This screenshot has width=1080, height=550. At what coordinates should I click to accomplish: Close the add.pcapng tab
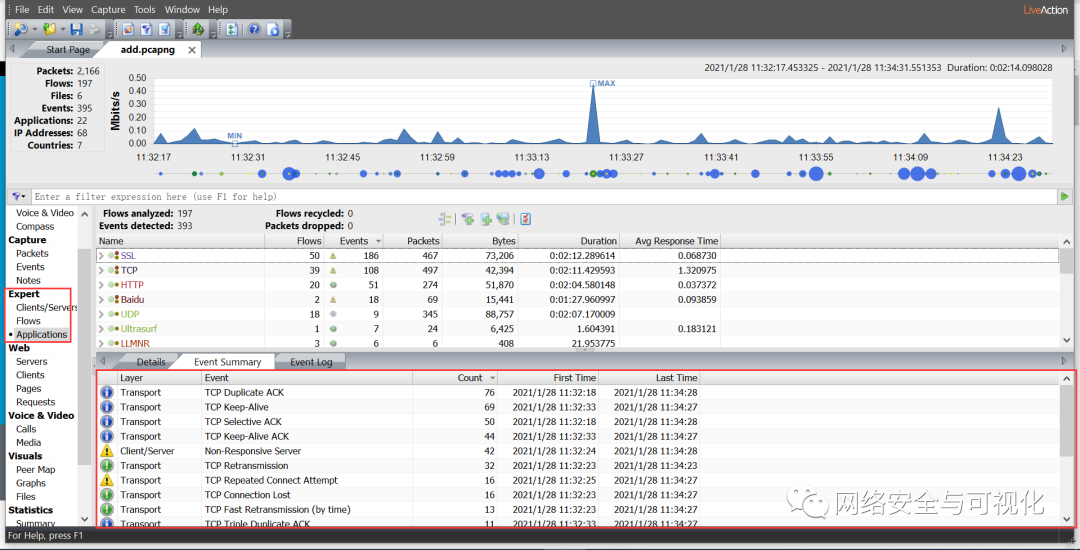click(191, 50)
